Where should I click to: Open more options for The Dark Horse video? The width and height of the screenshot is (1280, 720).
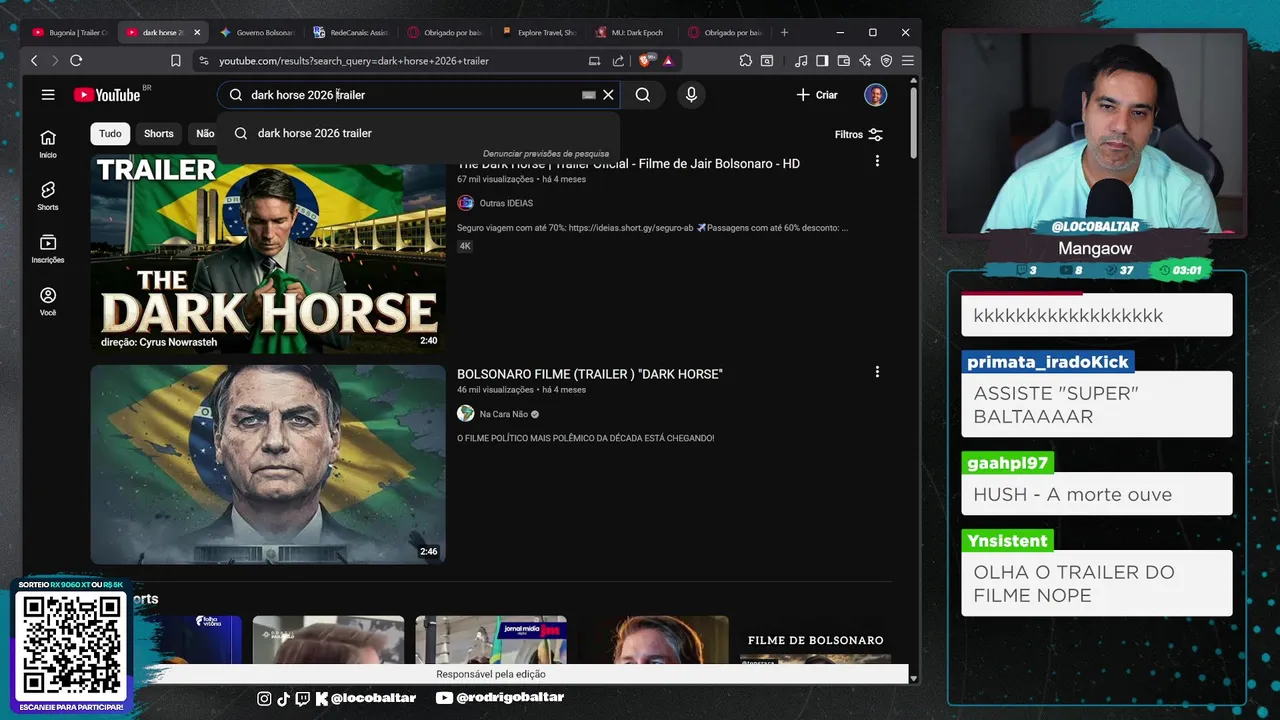tap(877, 161)
